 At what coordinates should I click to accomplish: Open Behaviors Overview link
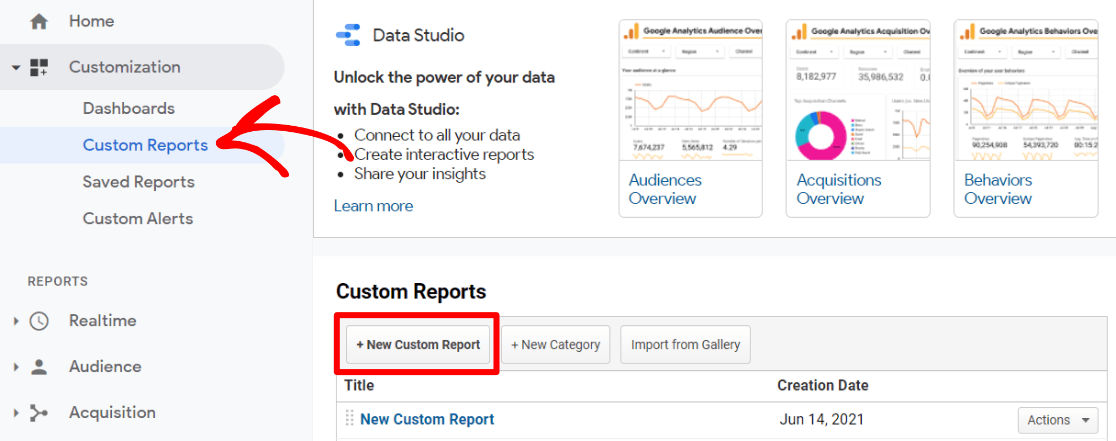click(999, 189)
